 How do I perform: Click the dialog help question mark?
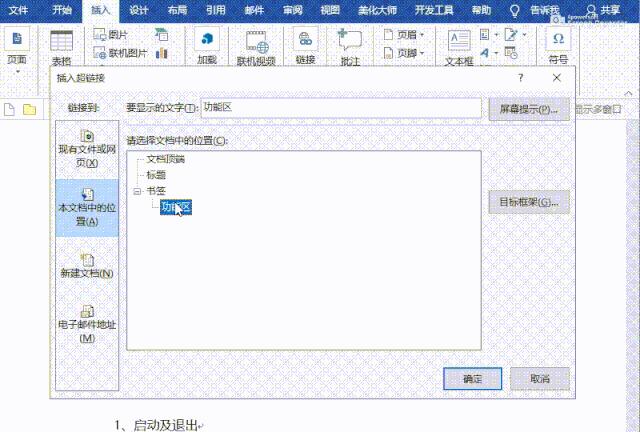[x=520, y=78]
